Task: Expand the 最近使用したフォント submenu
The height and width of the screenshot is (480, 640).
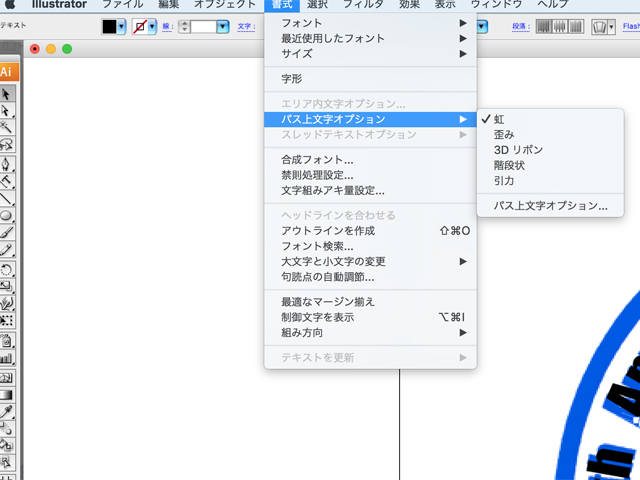Action: (370, 38)
